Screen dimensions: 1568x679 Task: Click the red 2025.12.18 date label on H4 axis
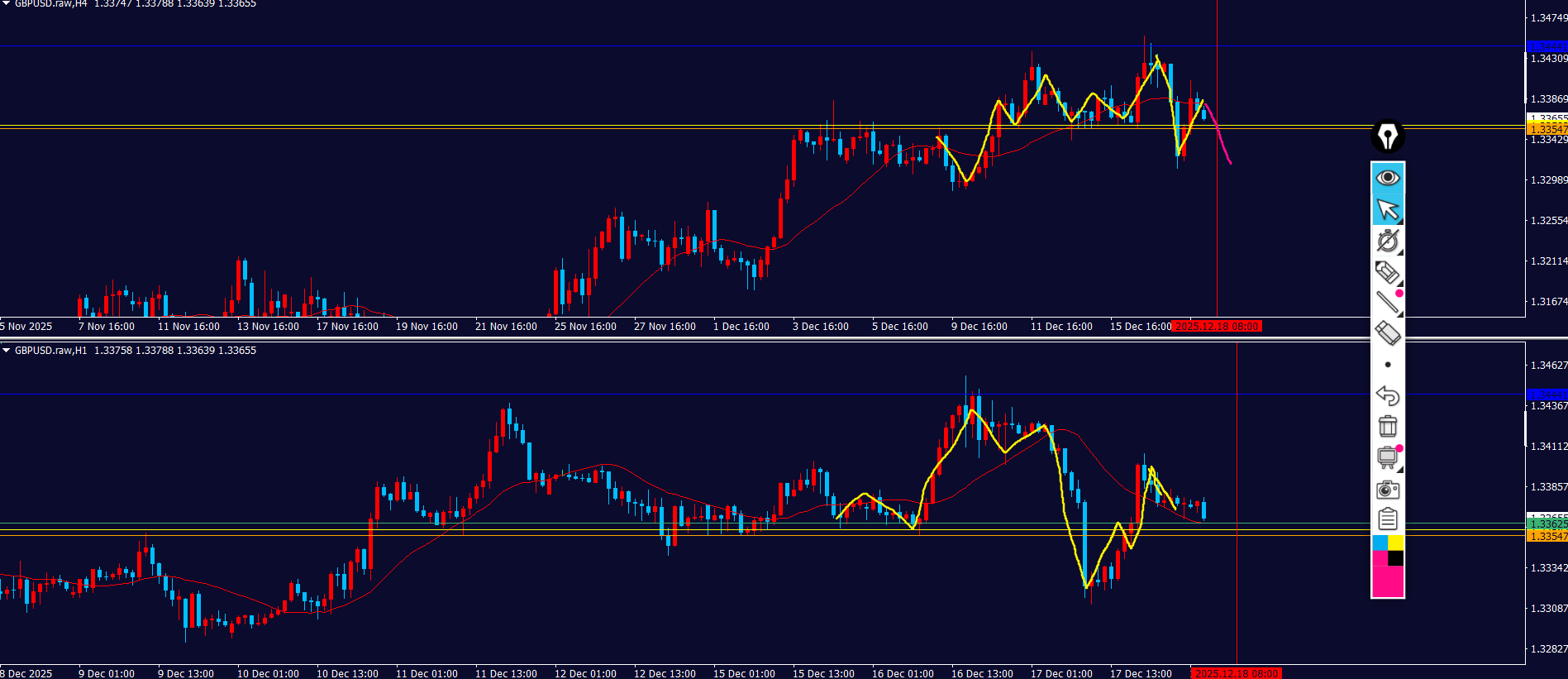tap(1217, 327)
